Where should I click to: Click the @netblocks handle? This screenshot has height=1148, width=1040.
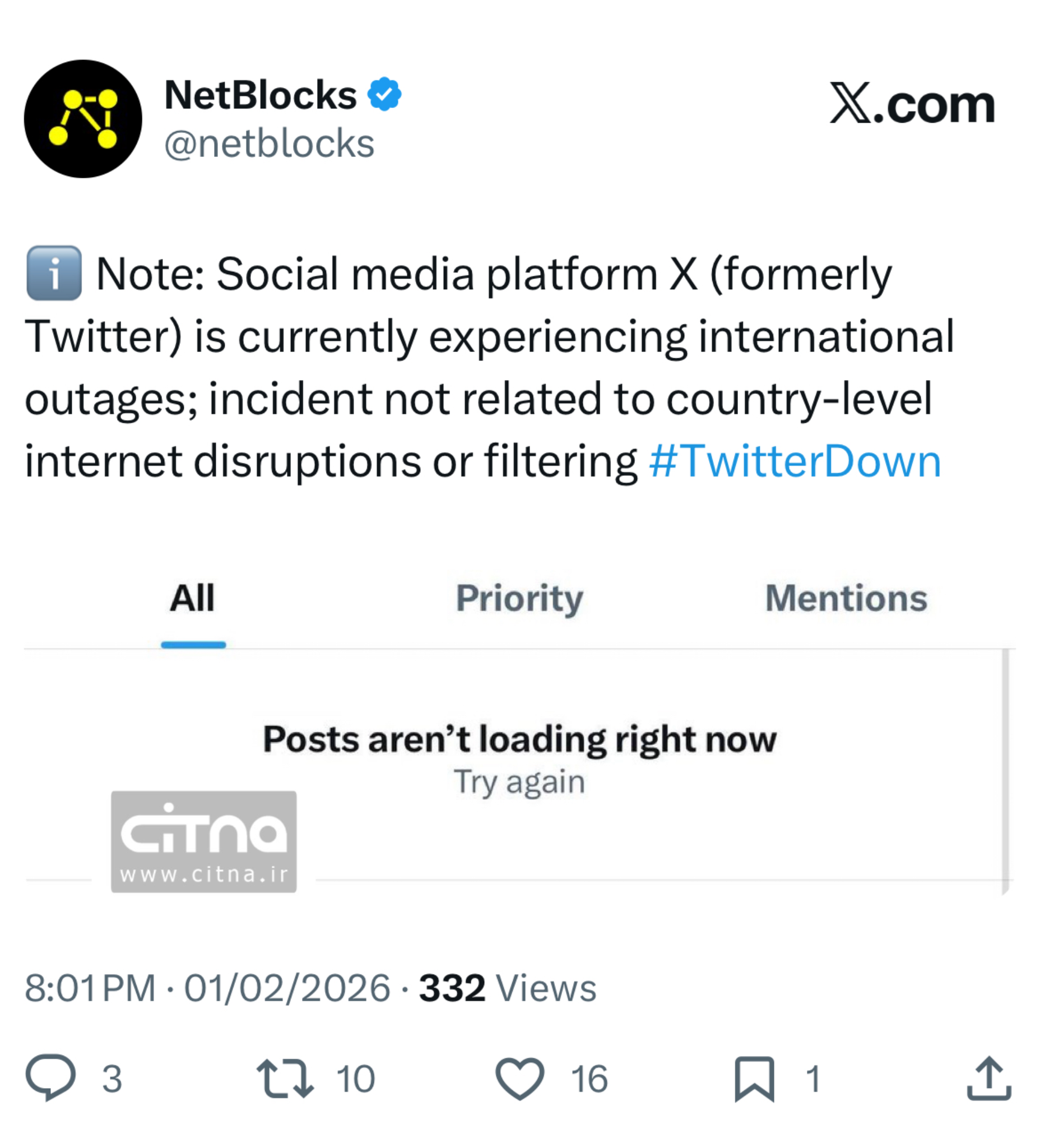(x=270, y=143)
